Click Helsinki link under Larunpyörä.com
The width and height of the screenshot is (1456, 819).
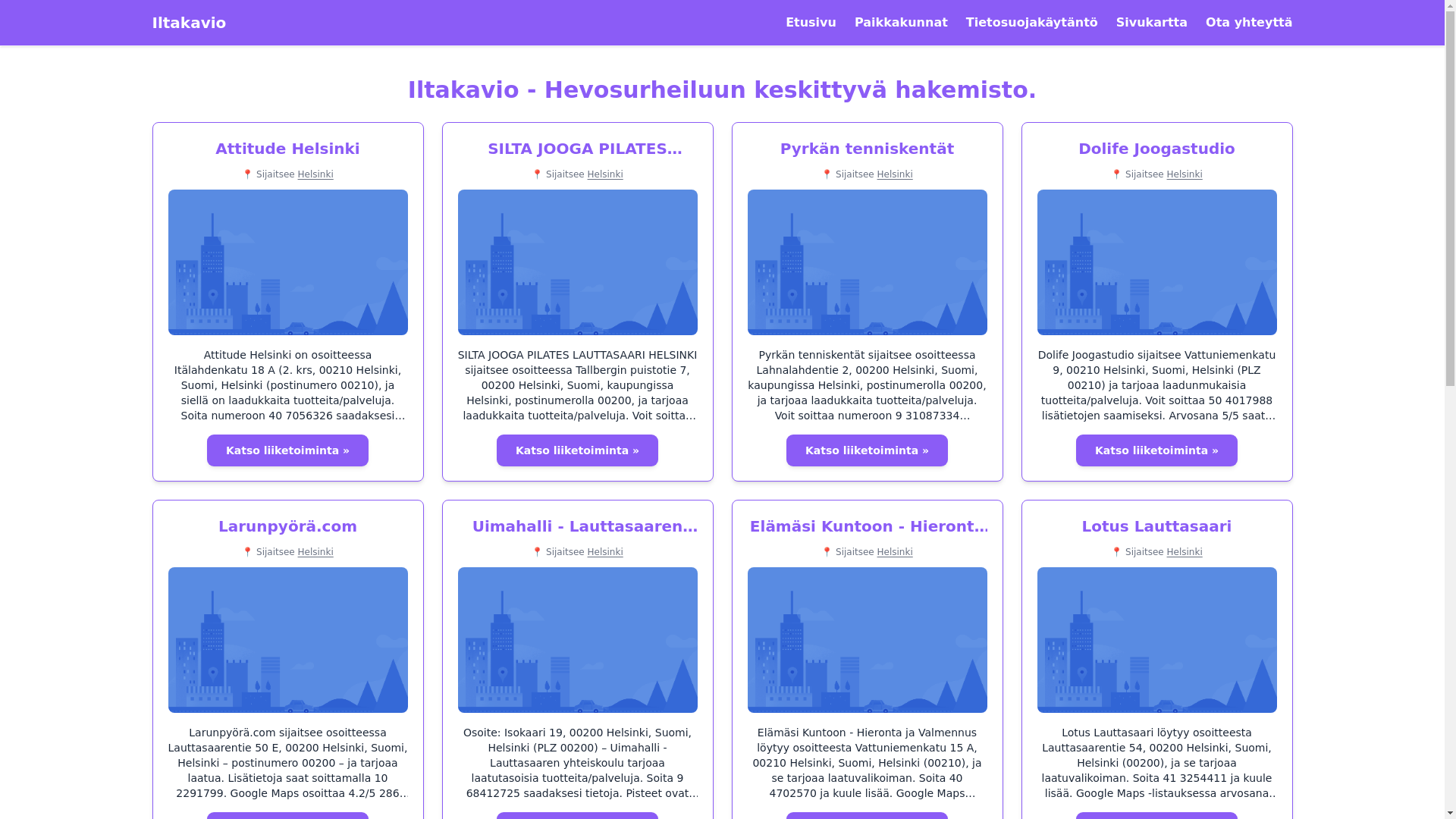pos(315,552)
